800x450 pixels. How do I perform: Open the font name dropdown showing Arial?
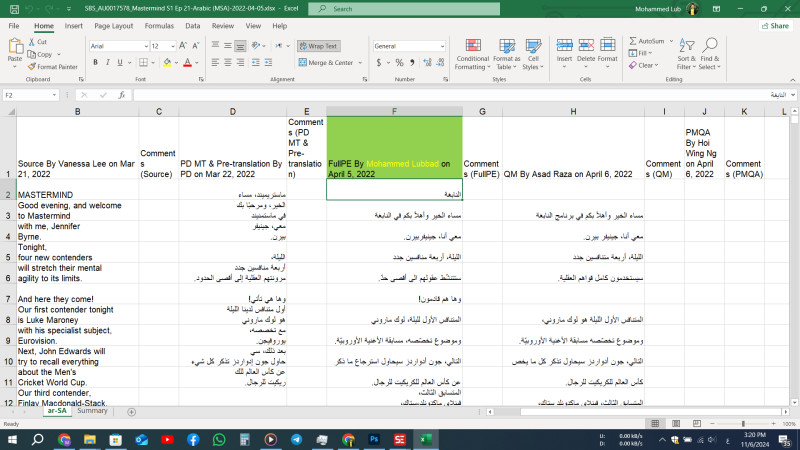pos(117,46)
